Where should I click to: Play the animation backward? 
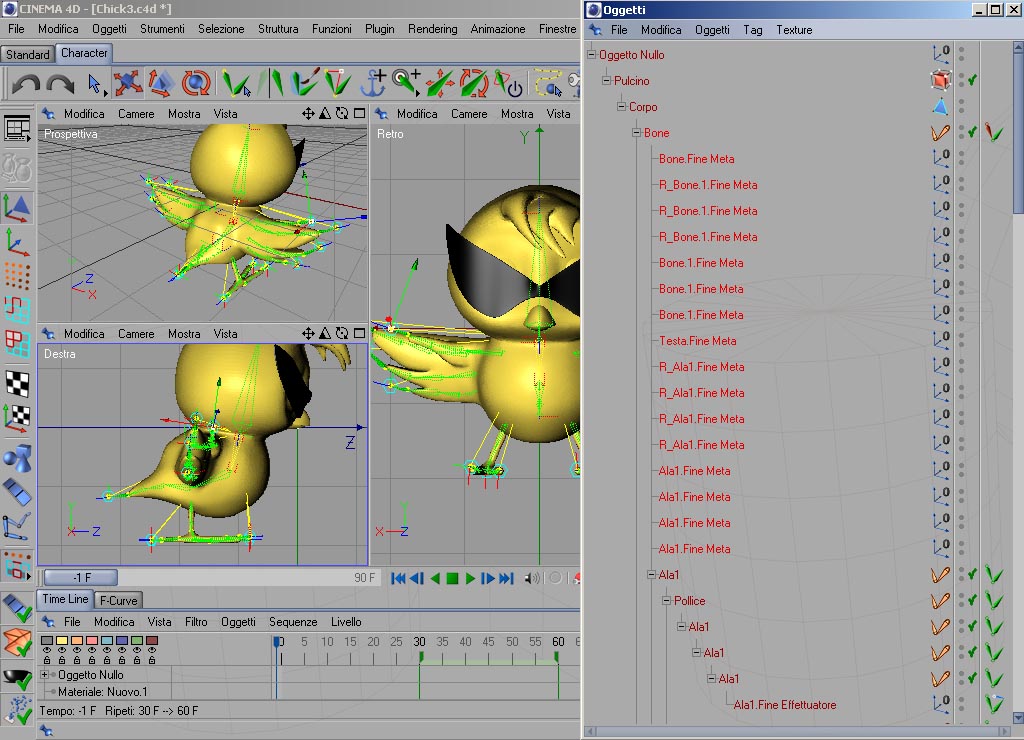(435, 578)
